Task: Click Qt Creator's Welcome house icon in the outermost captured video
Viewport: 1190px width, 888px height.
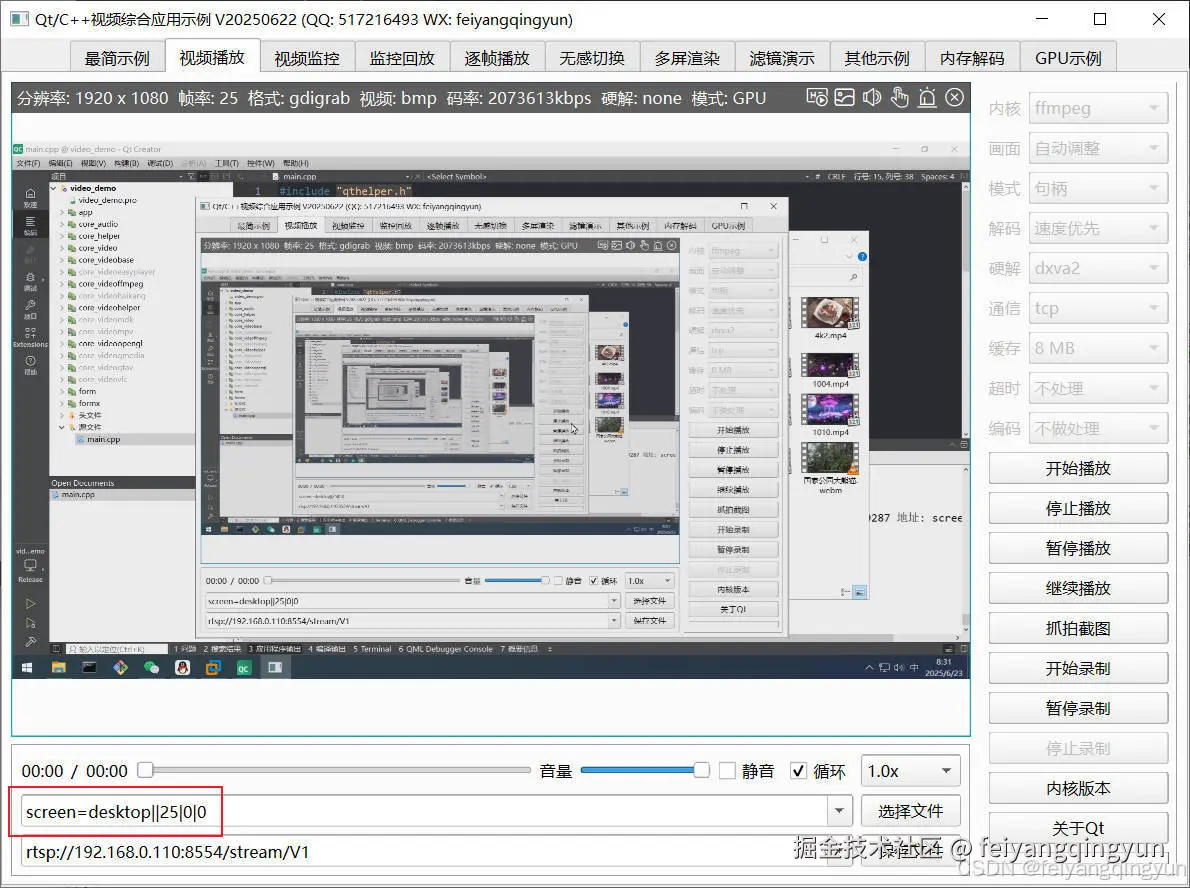Action: click(30, 197)
